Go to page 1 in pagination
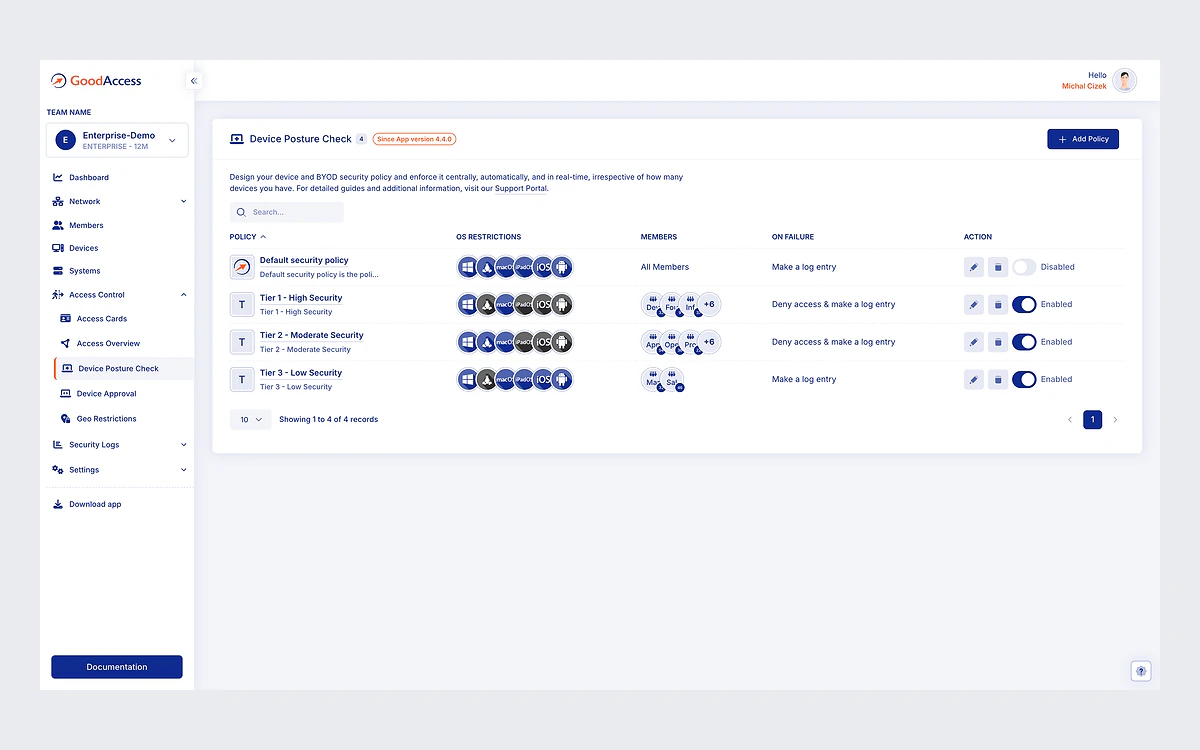The width and height of the screenshot is (1200, 750). [1093, 420]
